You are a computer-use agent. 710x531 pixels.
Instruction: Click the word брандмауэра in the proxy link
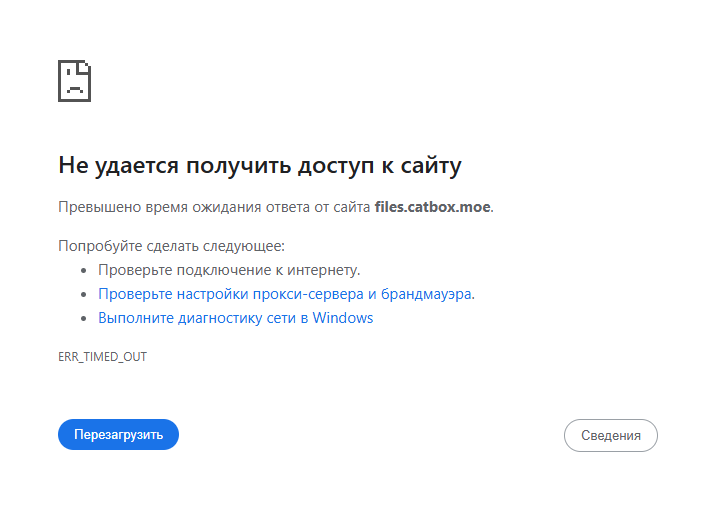427,294
